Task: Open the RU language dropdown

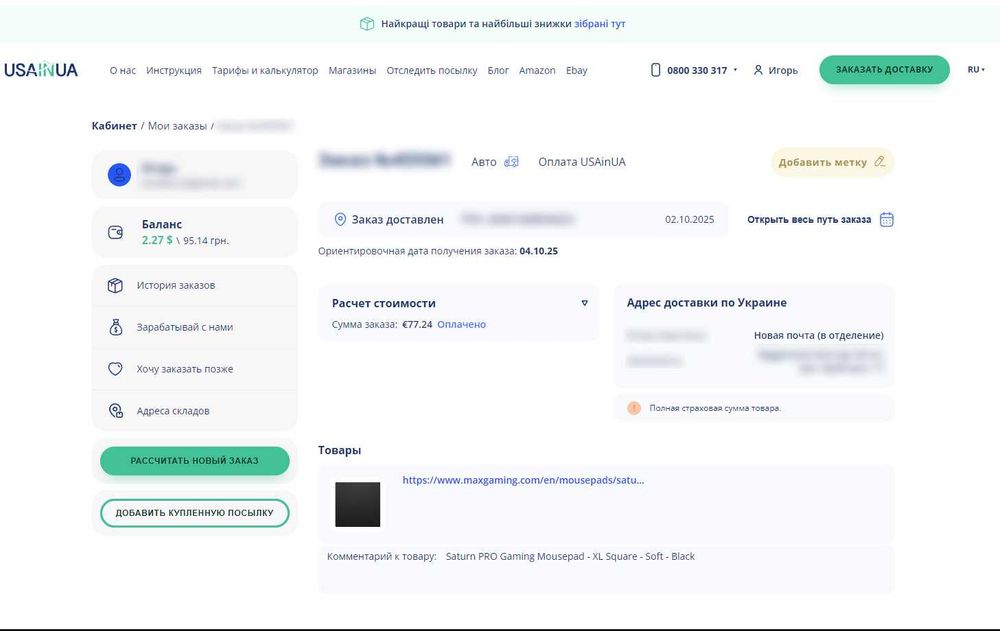Action: 976,70
